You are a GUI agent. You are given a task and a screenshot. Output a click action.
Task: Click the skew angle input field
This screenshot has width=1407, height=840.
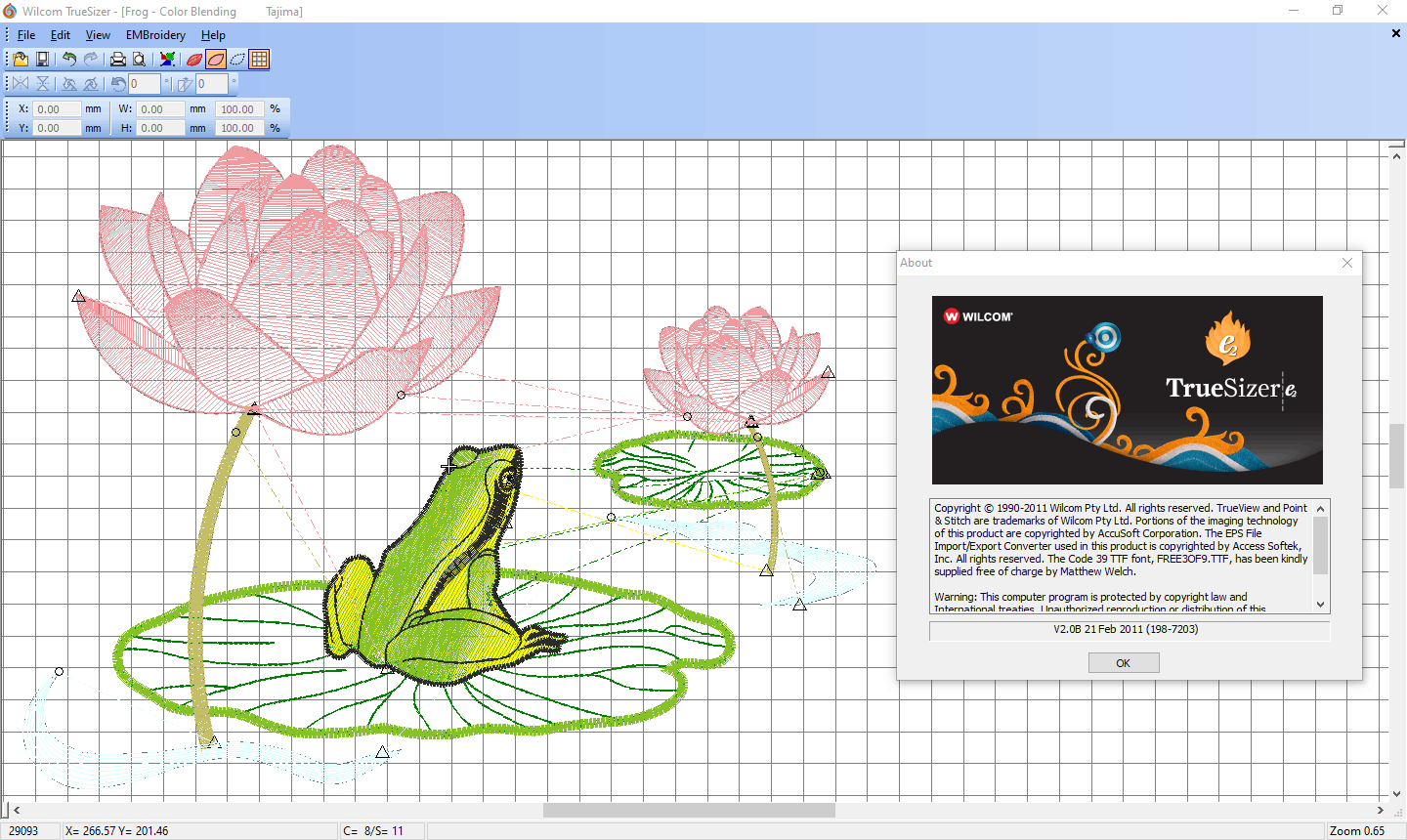[212, 84]
